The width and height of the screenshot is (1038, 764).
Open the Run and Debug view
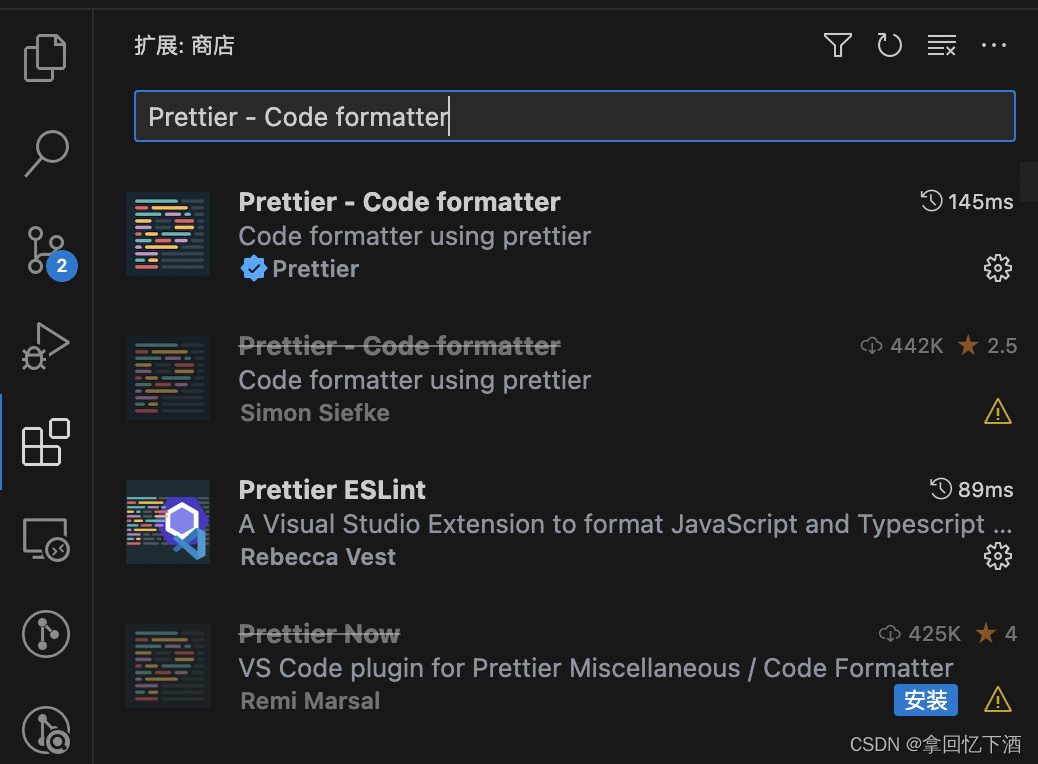tap(45, 345)
